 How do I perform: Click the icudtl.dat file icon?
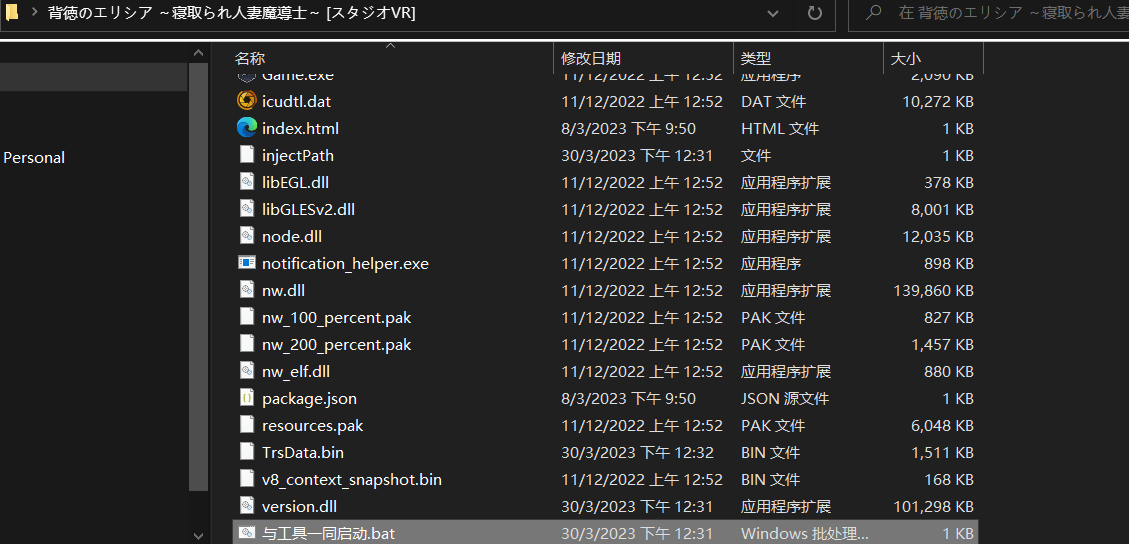coord(247,101)
